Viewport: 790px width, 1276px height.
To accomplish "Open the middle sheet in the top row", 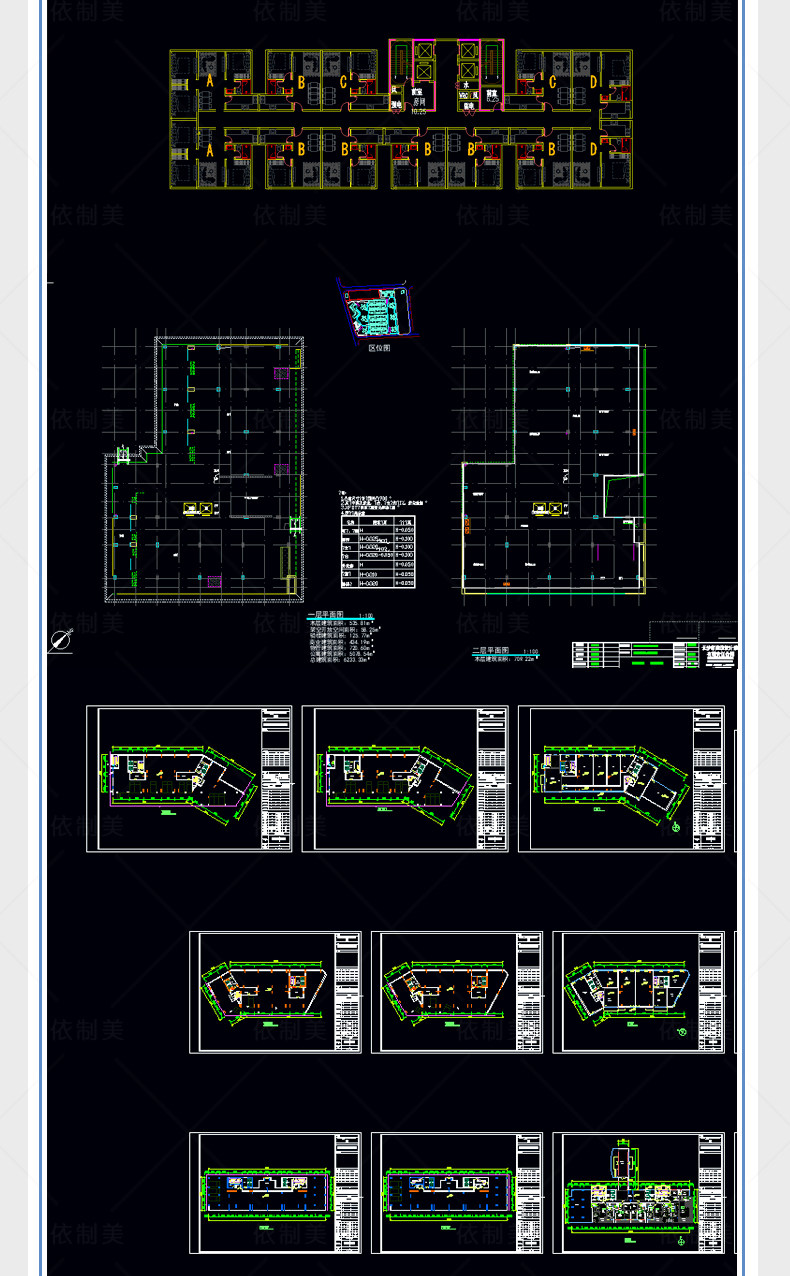I will click(405, 779).
